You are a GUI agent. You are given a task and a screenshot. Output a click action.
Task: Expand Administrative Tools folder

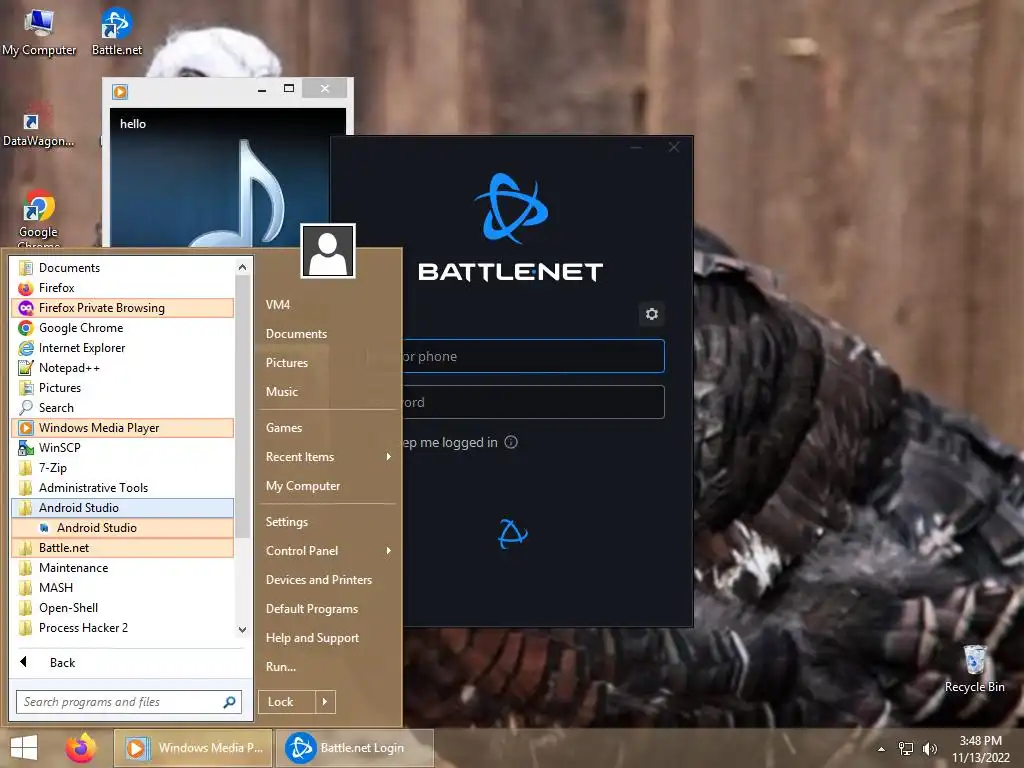(x=123, y=488)
